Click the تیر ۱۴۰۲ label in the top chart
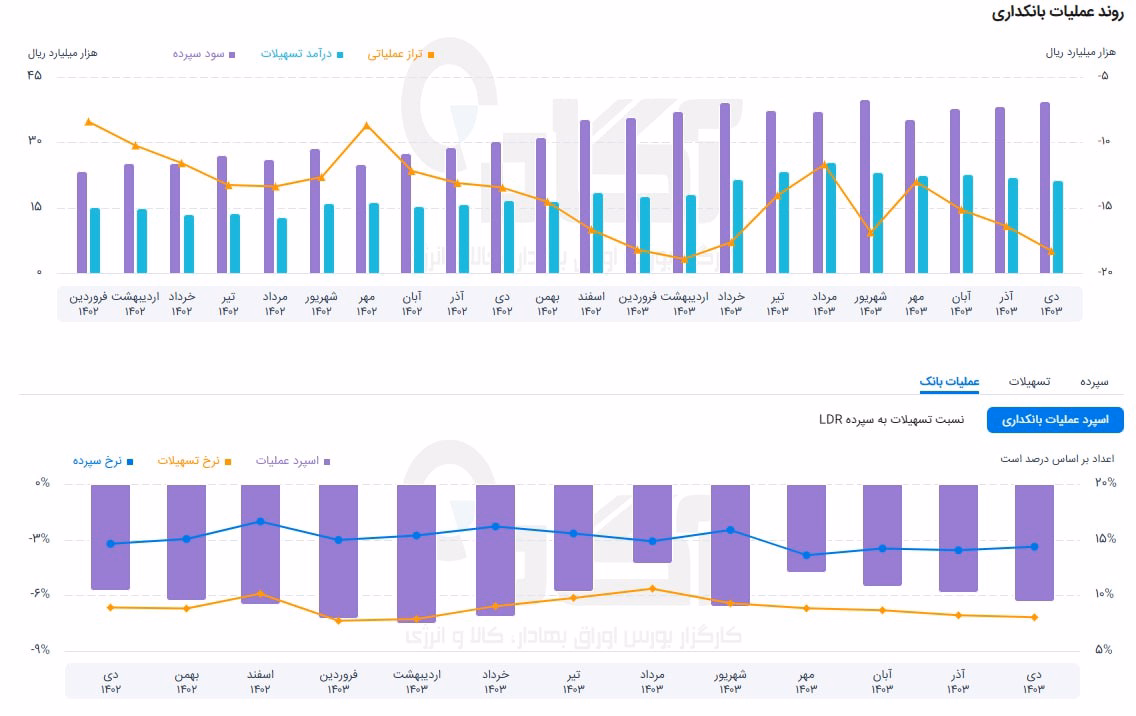This screenshot has width=1136, height=716. point(228,304)
